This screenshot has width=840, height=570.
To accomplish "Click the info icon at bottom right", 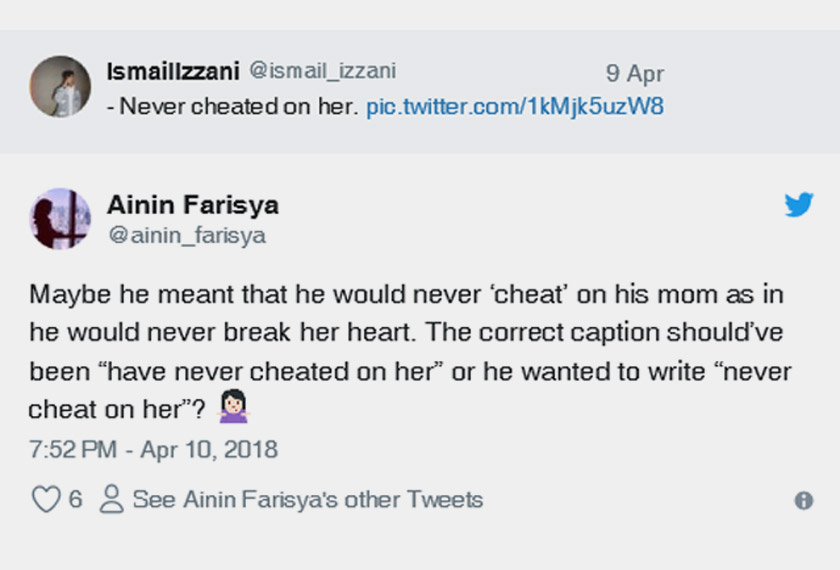I will (803, 500).
